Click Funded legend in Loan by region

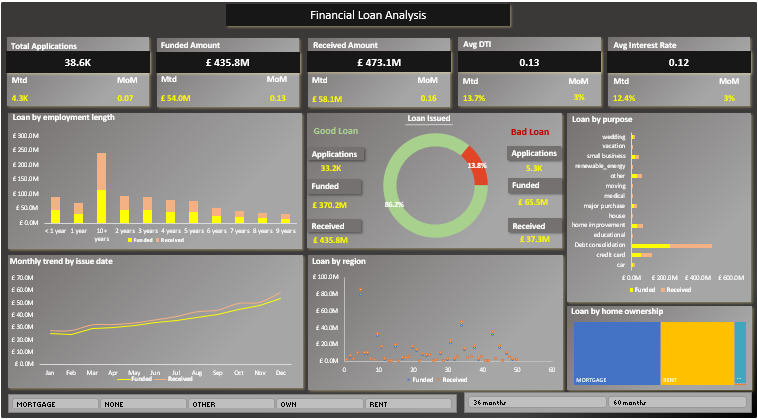pos(420,380)
